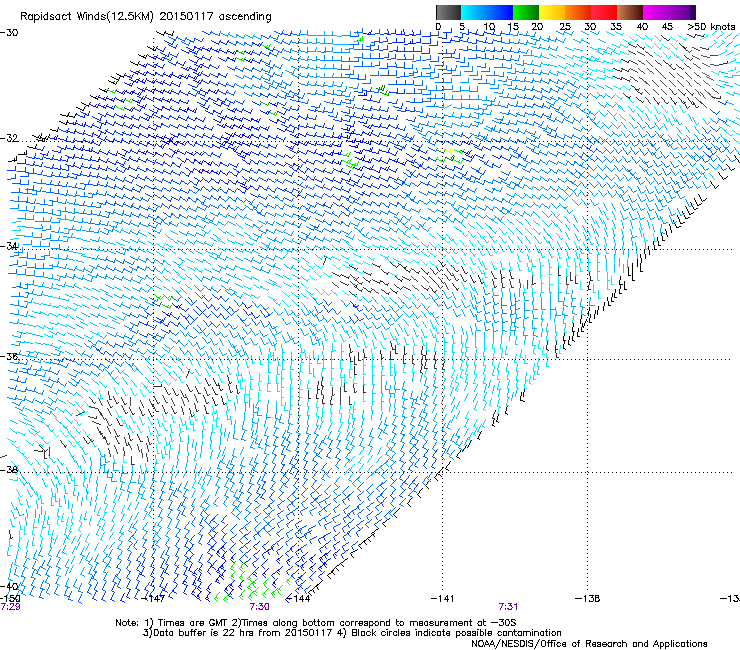This screenshot has height=650, width=740.
Task: Click the green 15-20 knots color band
Action: pyautogui.click(x=525, y=12)
